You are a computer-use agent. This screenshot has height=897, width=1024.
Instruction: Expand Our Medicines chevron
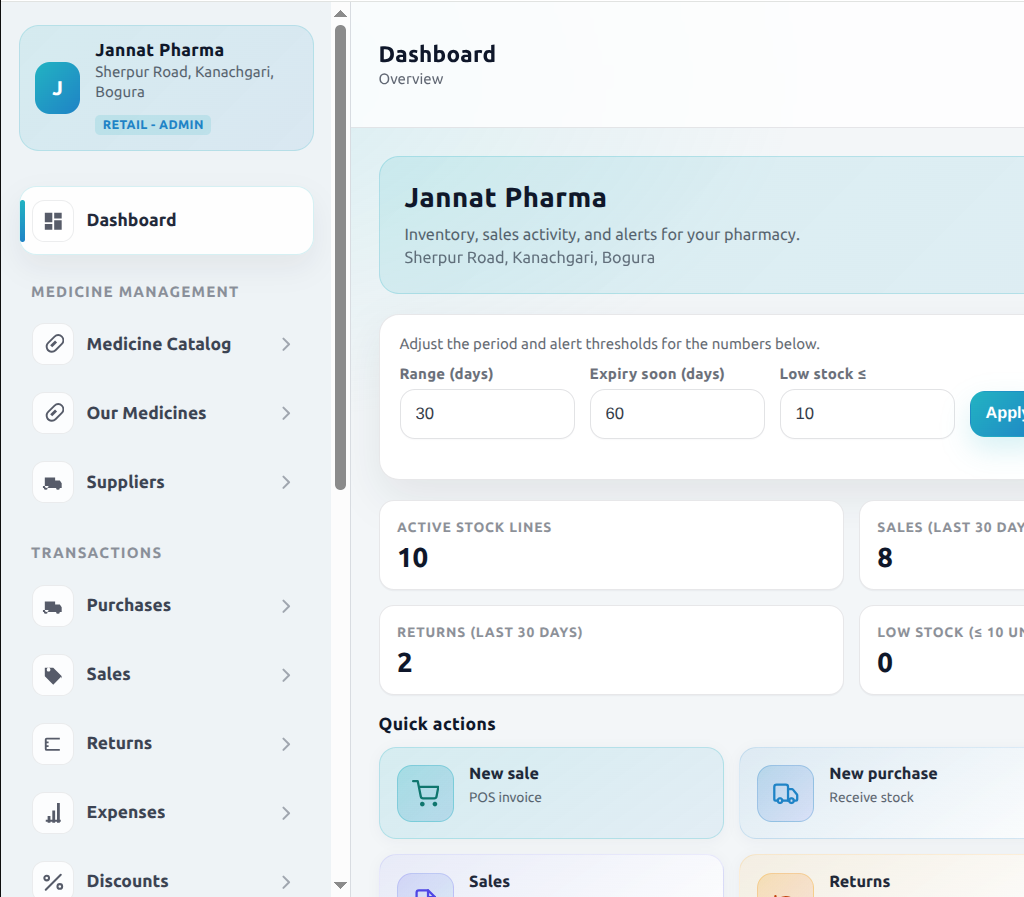click(x=286, y=413)
